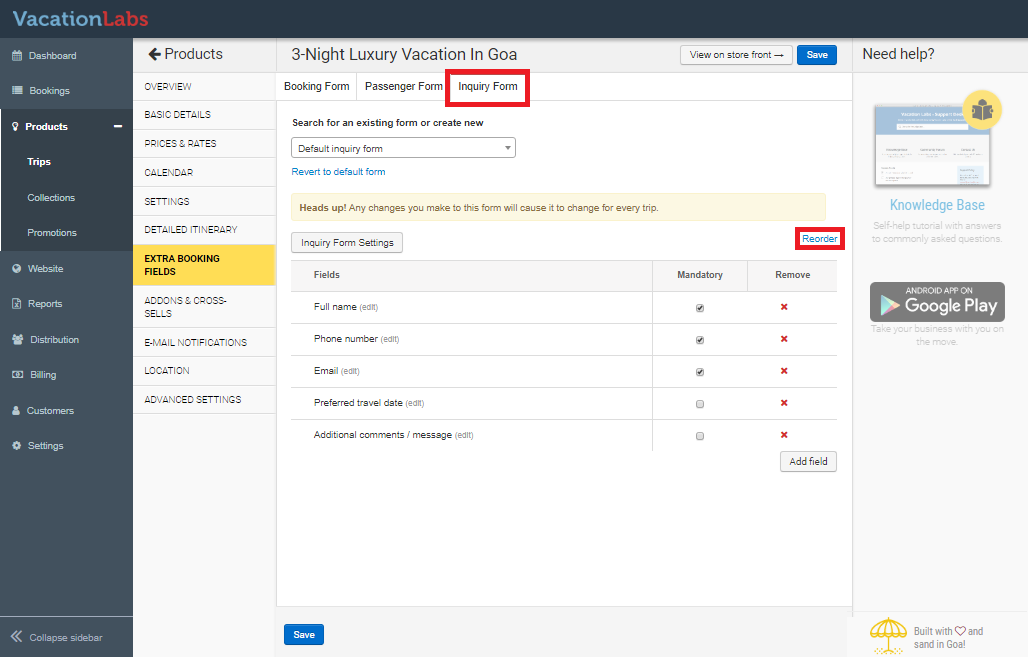Image resolution: width=1028 pixels, height=657 pixels.
Task: Click the Bookings list icon in sidebar
Action: [16, 91]
